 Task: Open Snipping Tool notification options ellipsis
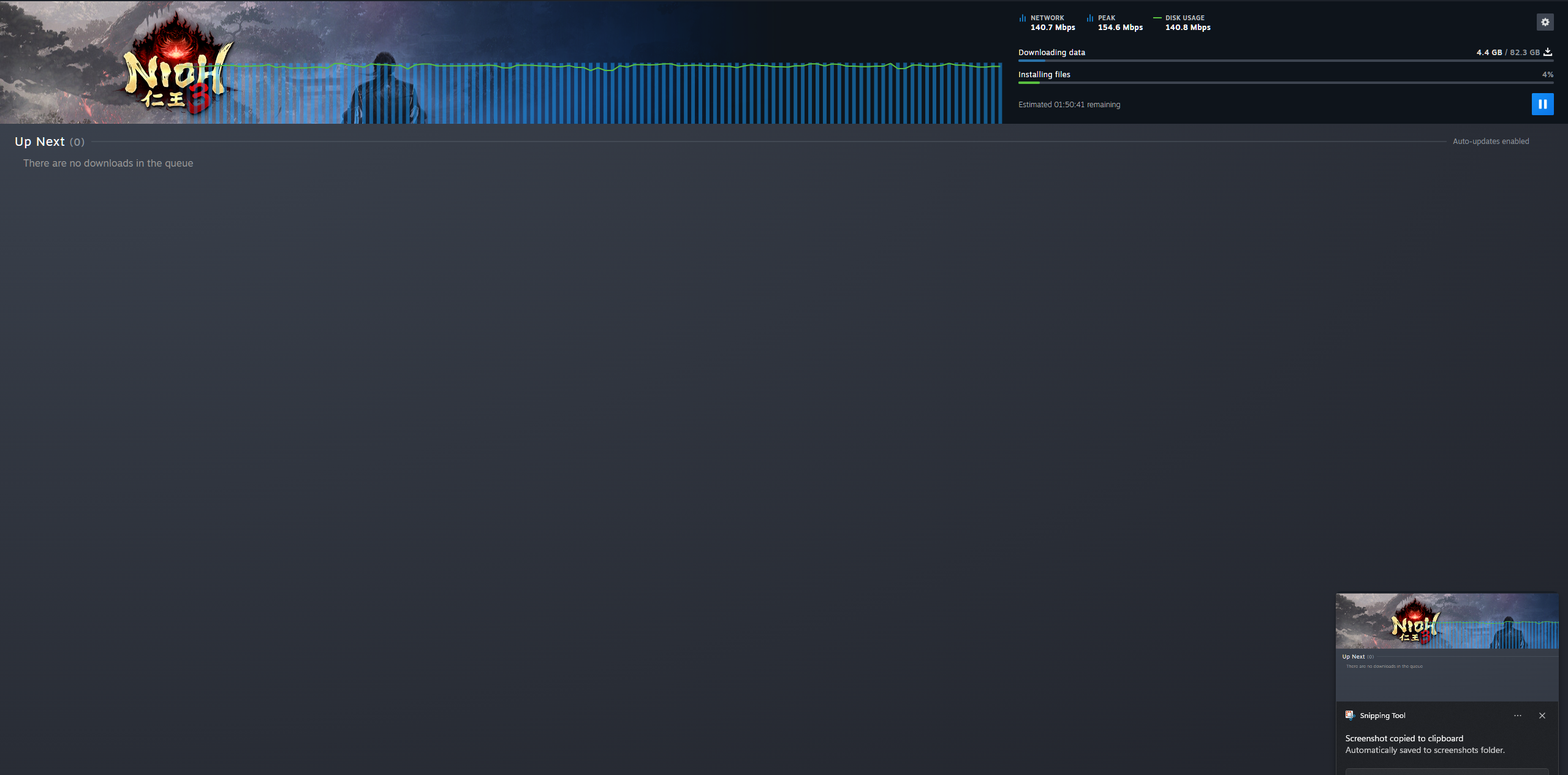point(1517,716)
